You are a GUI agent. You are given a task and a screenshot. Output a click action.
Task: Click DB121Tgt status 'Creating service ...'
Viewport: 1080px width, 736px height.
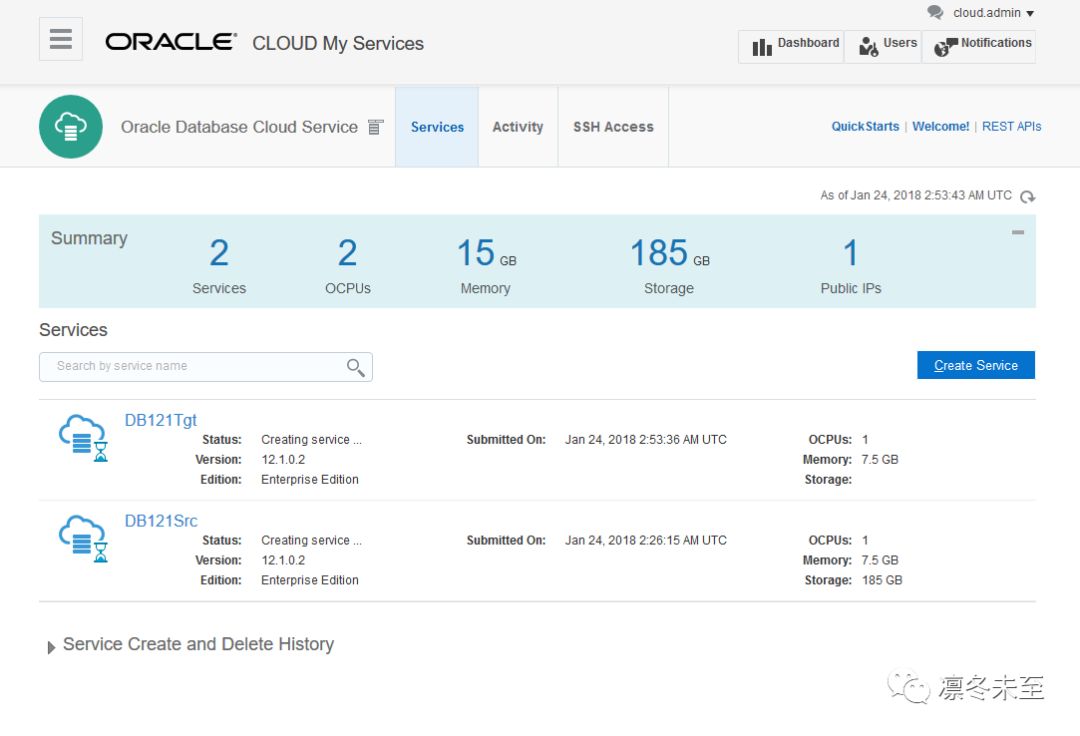click(311, 439)
